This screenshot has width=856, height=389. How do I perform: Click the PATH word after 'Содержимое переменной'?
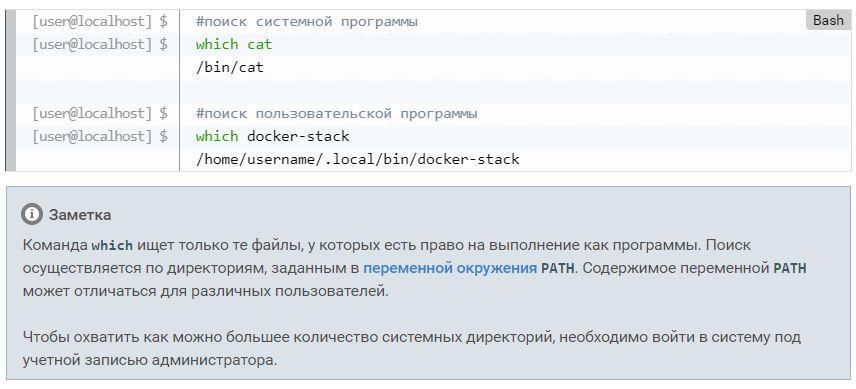pyautogui.click(x=790, y=268)
